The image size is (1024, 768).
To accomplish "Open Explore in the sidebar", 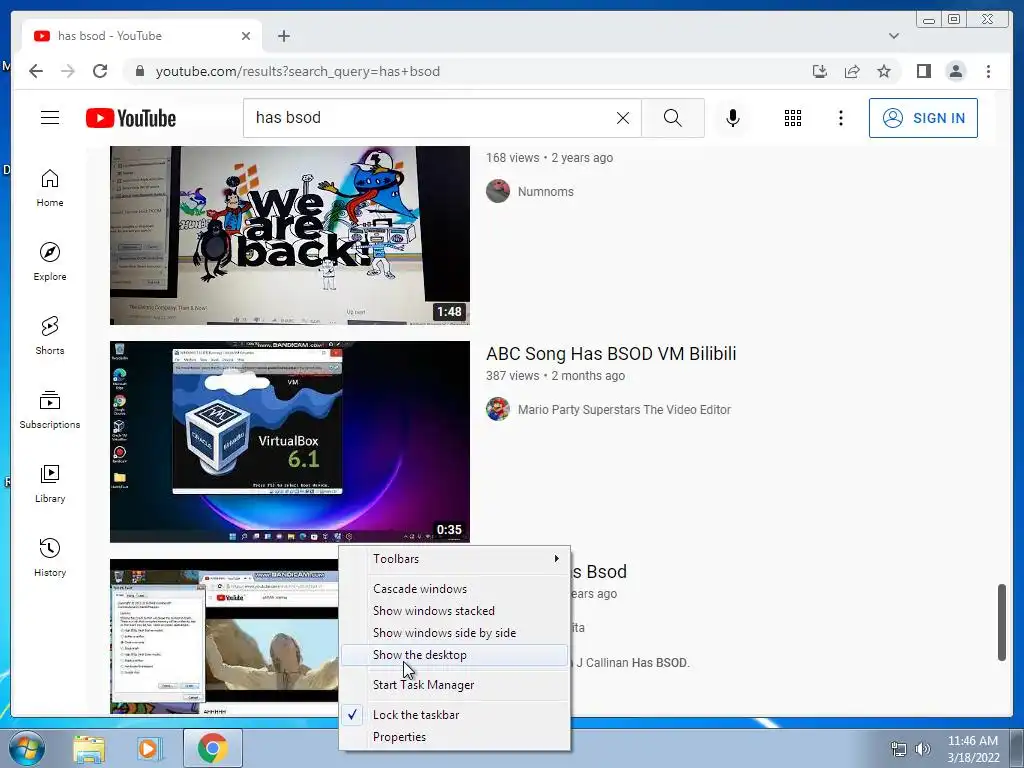I will (x=50, y=262).
